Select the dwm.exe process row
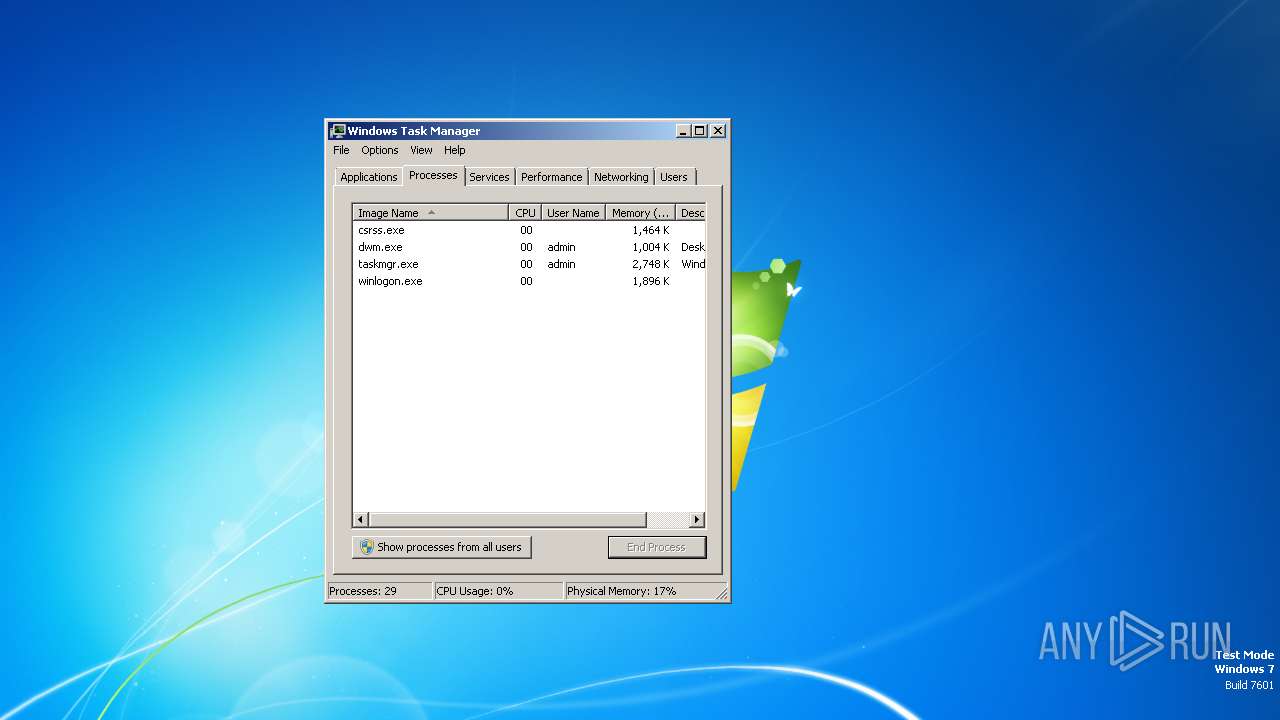The width and height of the screenshot is (1280, 720). click(x=529, y=247)
